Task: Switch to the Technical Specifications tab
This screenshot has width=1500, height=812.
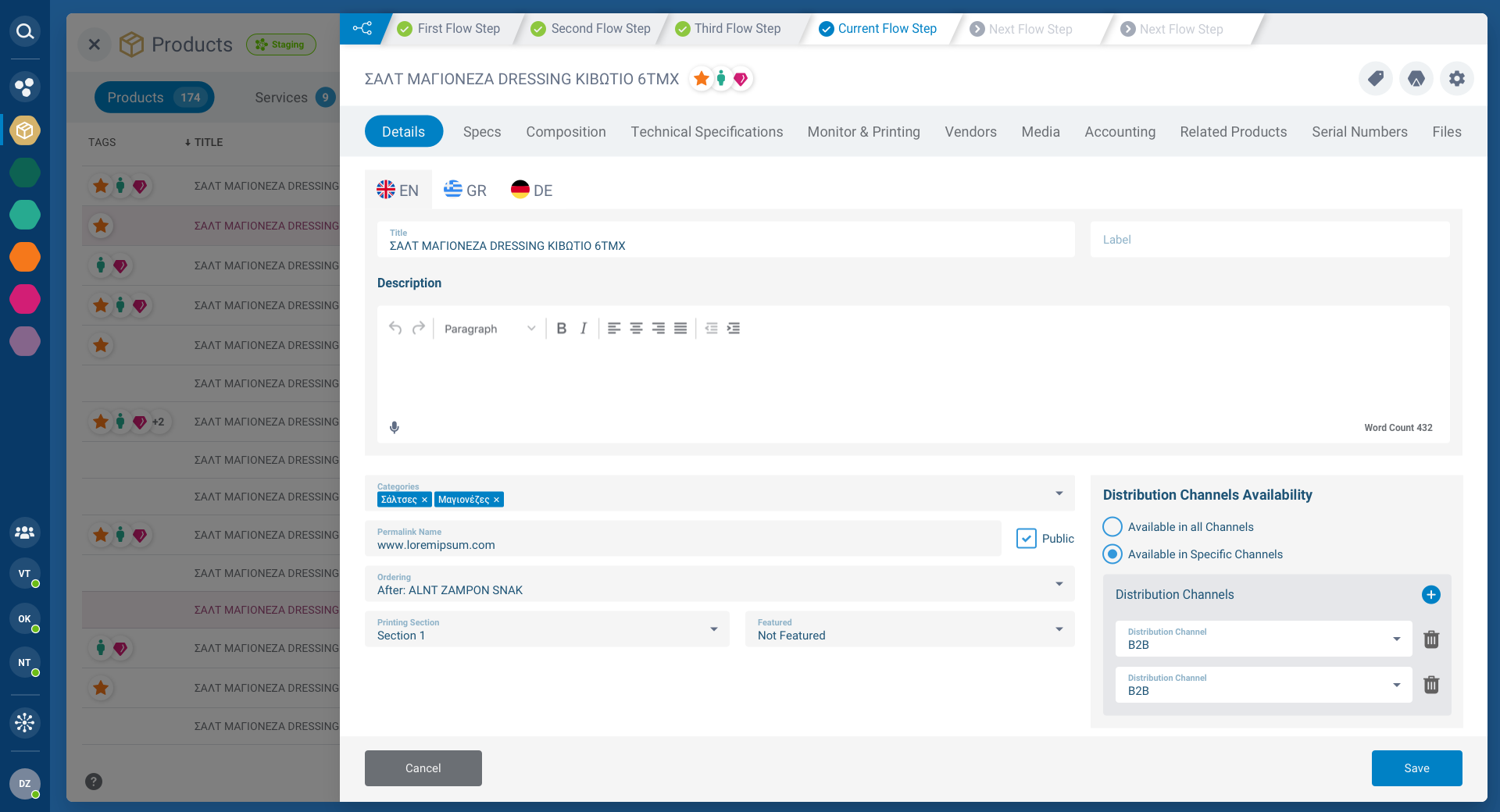Action: (707, 131)
